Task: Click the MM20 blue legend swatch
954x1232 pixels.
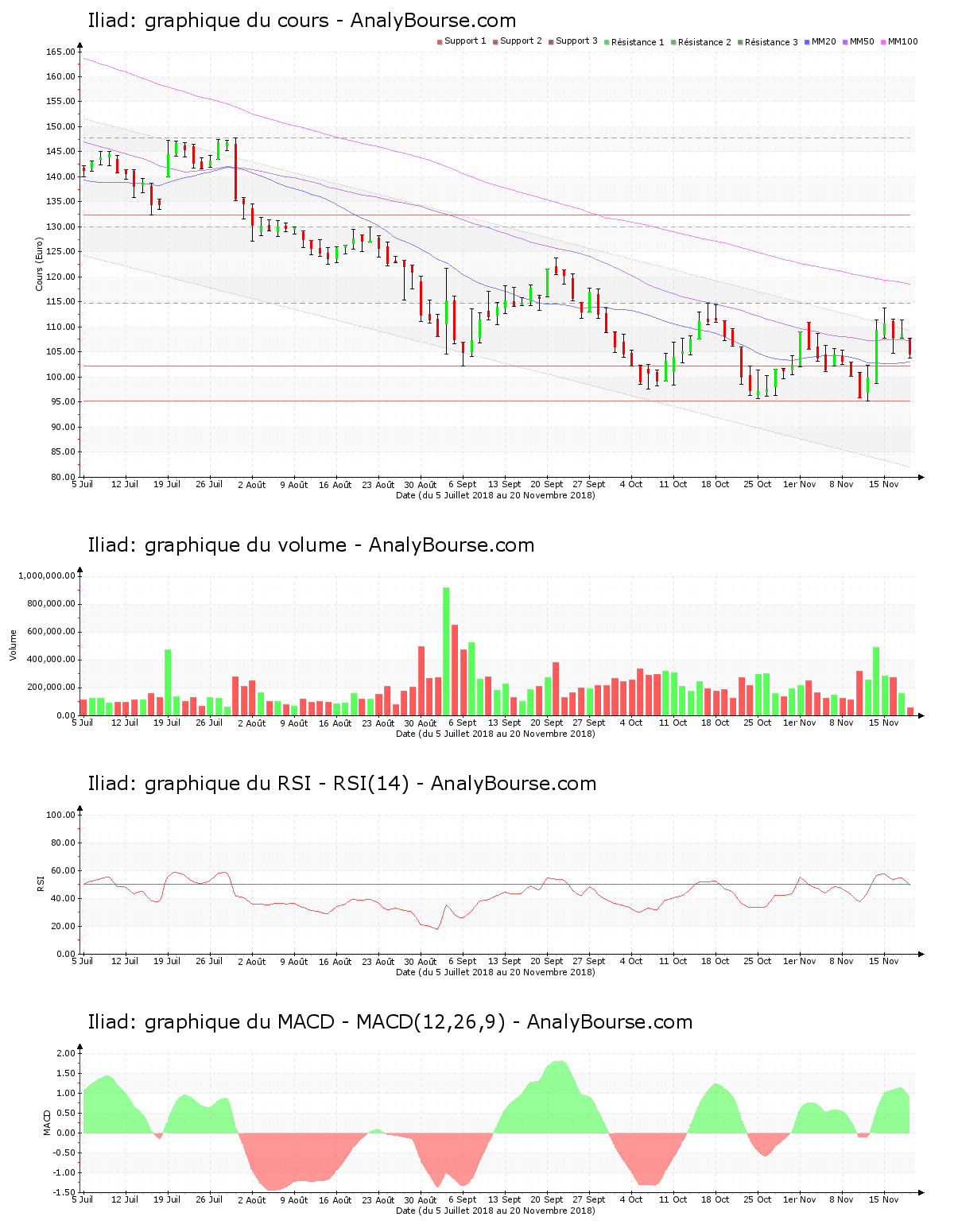Action: [x=808, y=41]
